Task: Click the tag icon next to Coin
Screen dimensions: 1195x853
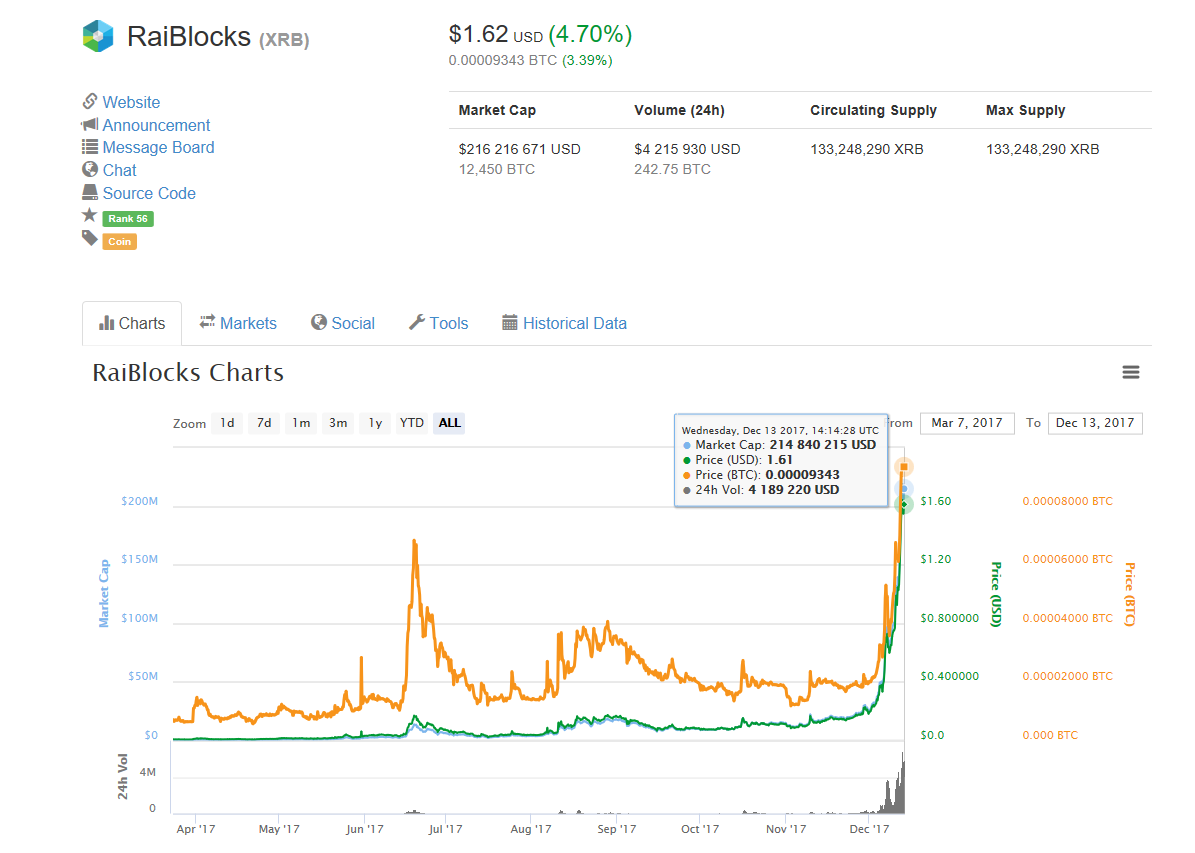Action: click(90, 239)
